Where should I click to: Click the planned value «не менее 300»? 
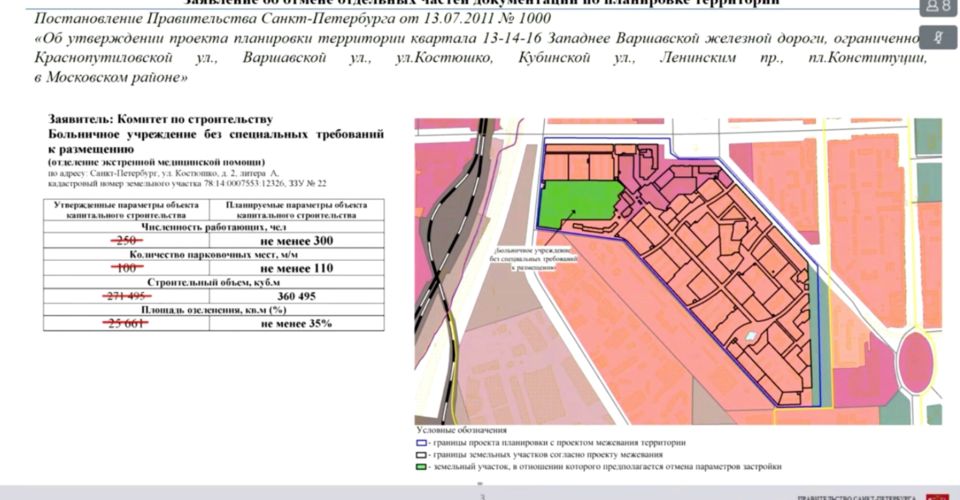[296, 241]
